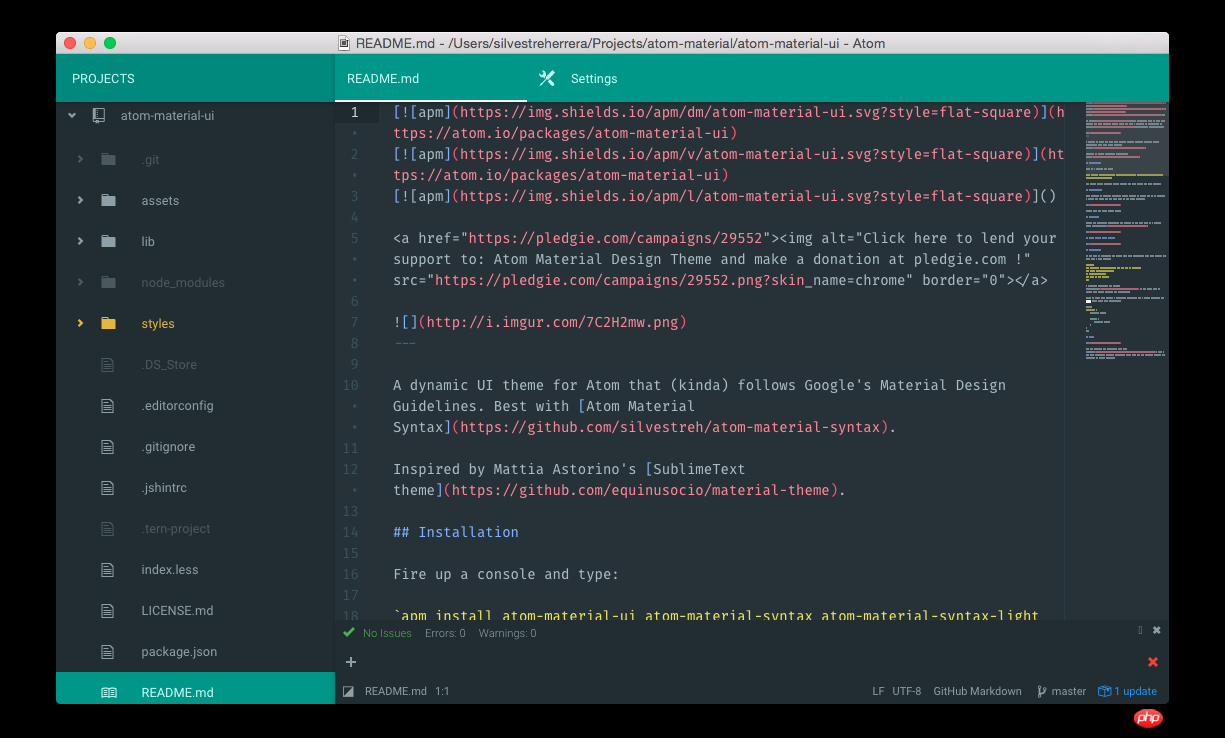Click line number 1 in the gutter

click(354, 112)
